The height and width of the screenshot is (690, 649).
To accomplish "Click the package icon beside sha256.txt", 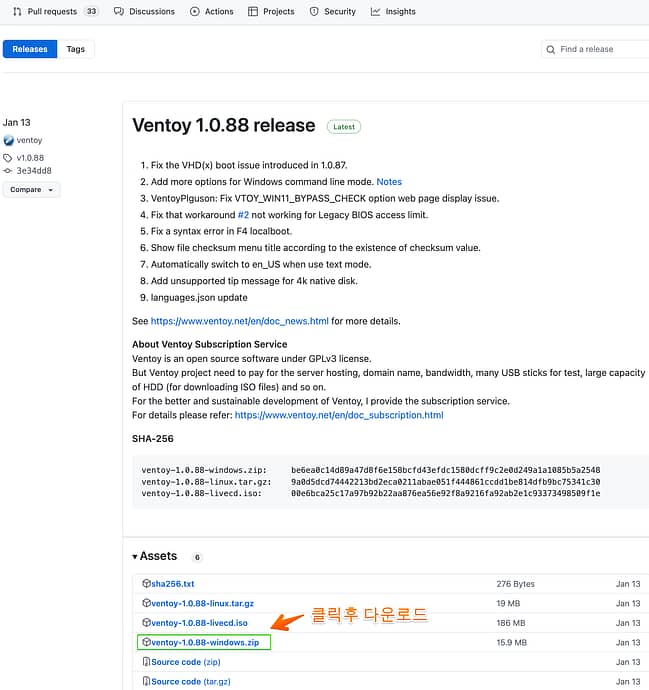I will (147, 584).
